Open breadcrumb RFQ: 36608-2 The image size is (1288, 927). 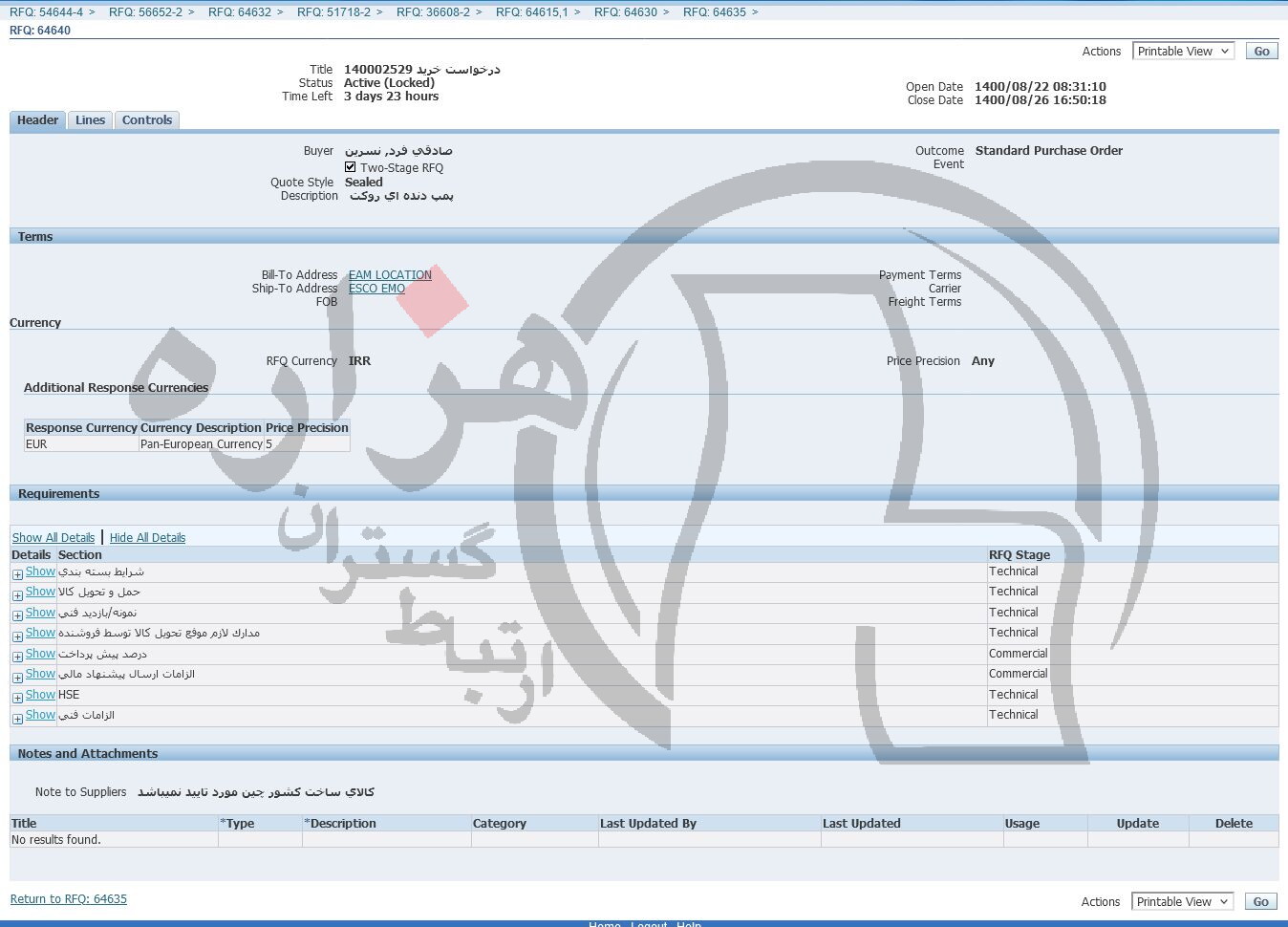(433, 12)
